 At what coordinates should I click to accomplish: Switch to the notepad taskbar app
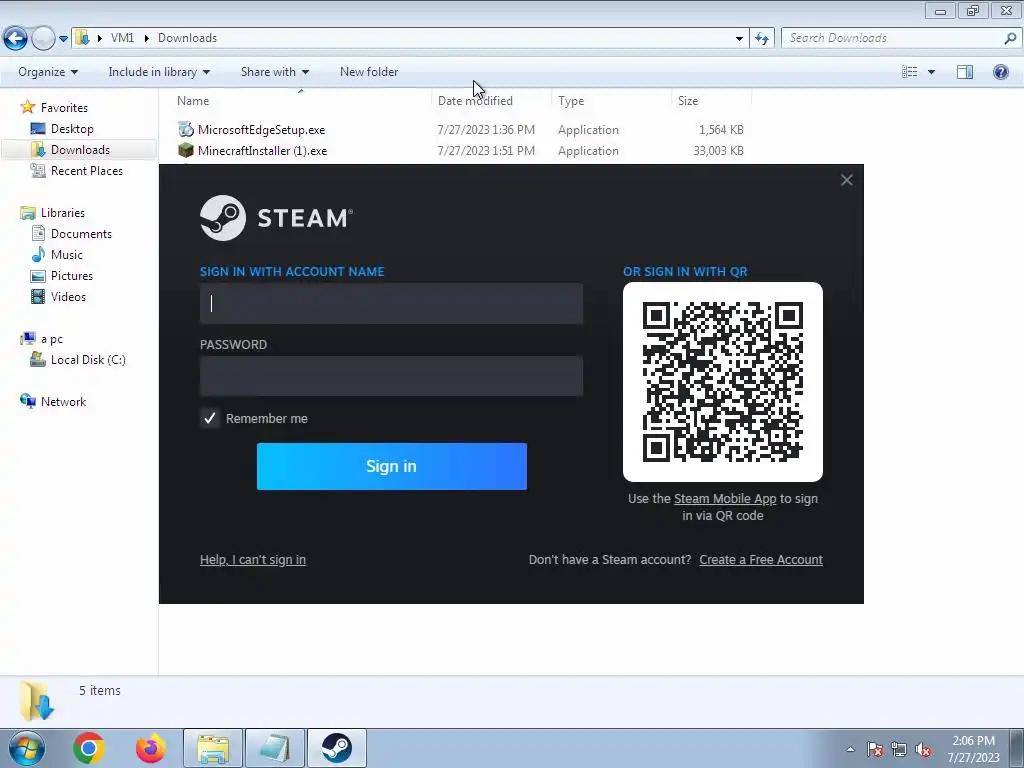point(274,748)
